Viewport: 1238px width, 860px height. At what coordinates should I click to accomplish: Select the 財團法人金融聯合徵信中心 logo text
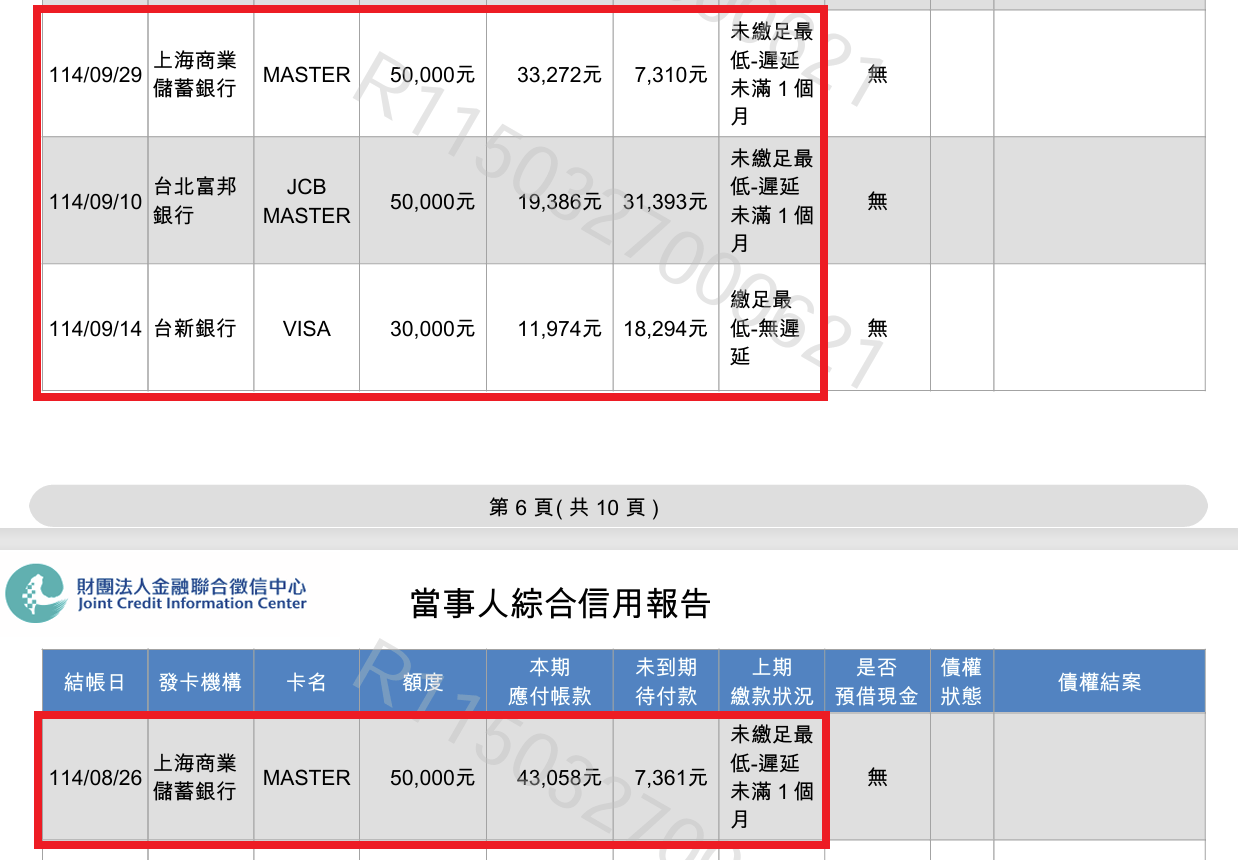(x=192, y=585)
